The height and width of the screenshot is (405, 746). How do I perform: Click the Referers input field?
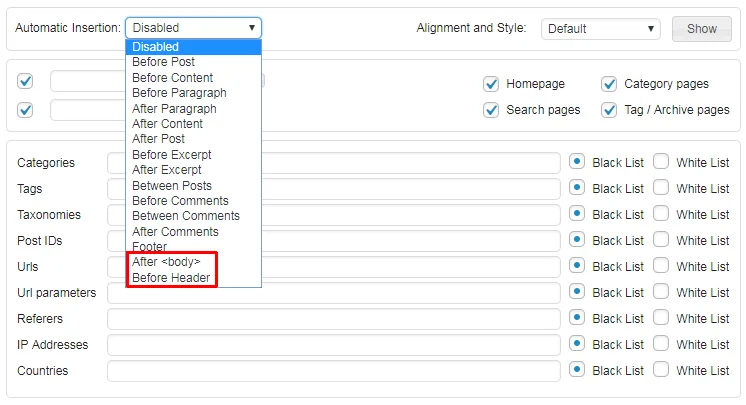(x=334, y=319)
